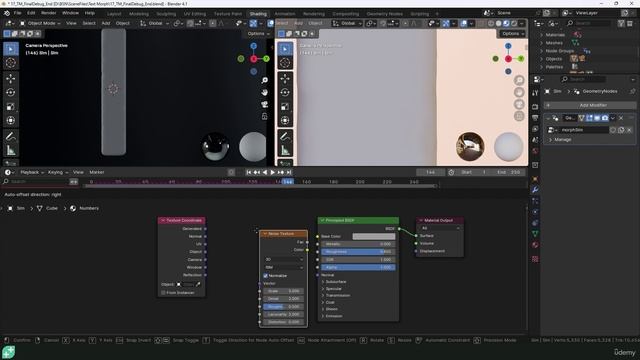Image resolution: width=640 pixels, height=360 pixels.
Task: Open the Tool properties tab icon
Action: click(x=535, y=93)
